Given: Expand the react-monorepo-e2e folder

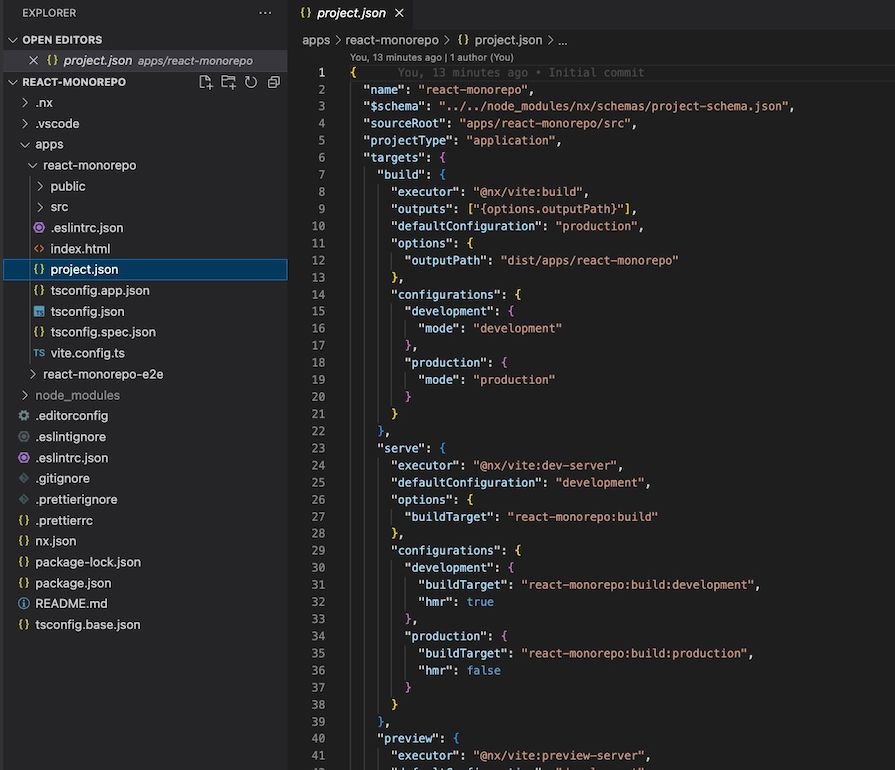Looking at the screenshot, I should click(x=102, y=374).
